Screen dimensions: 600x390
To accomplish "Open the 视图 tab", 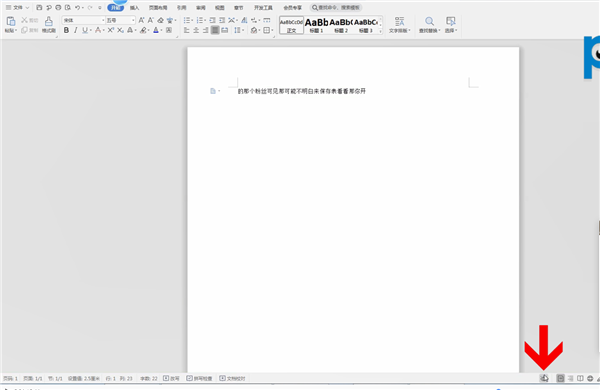I will tap(220, 8).
